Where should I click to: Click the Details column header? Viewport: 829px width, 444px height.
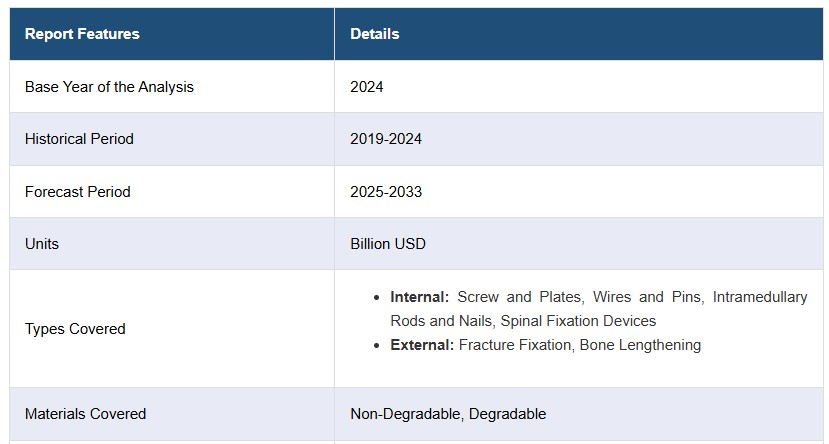pos(374,34)
